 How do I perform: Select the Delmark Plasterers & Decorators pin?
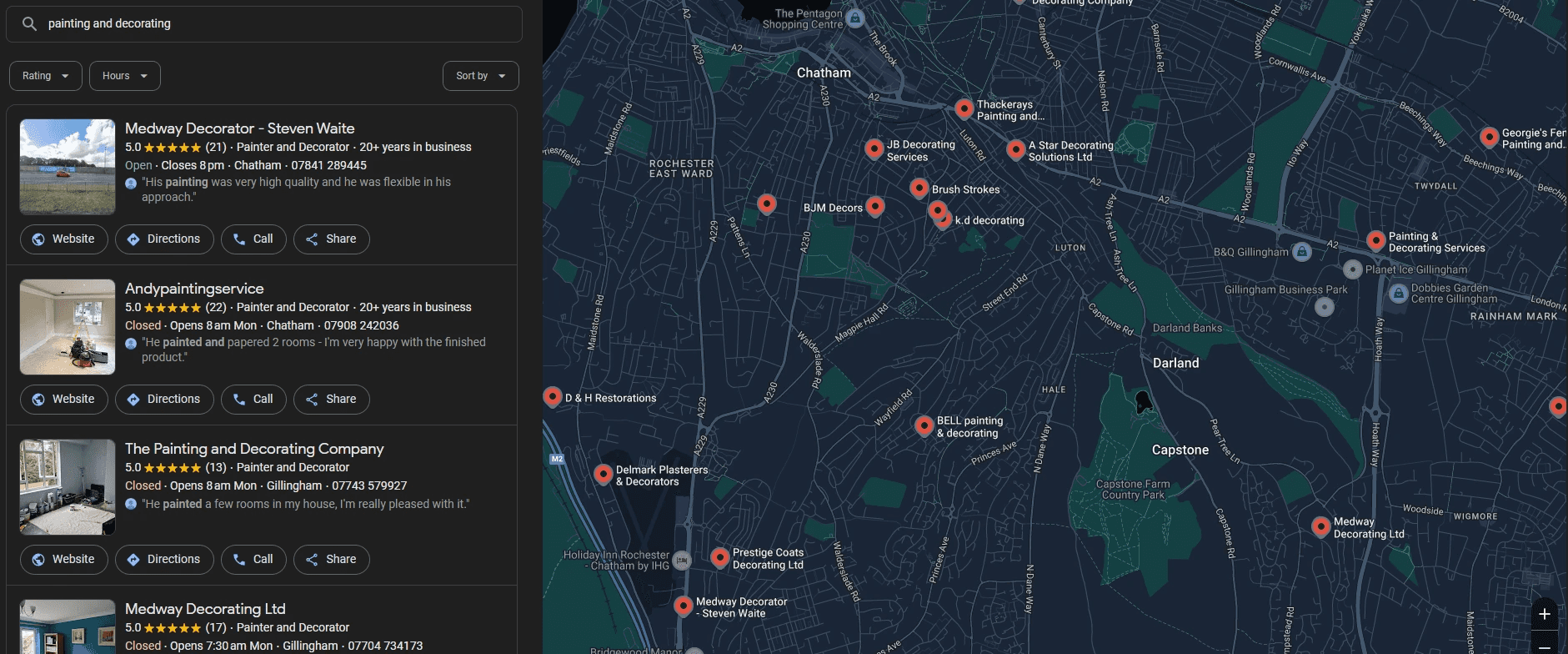click(x=604, y=474)
